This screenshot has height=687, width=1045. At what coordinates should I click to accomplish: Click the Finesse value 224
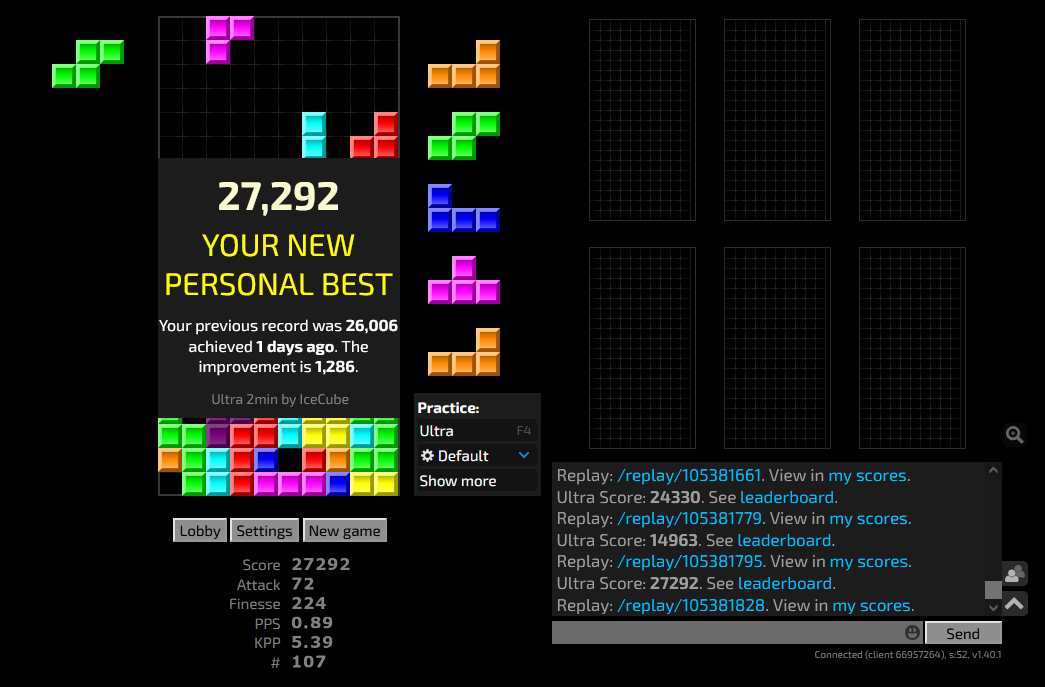tap(309, 603)
